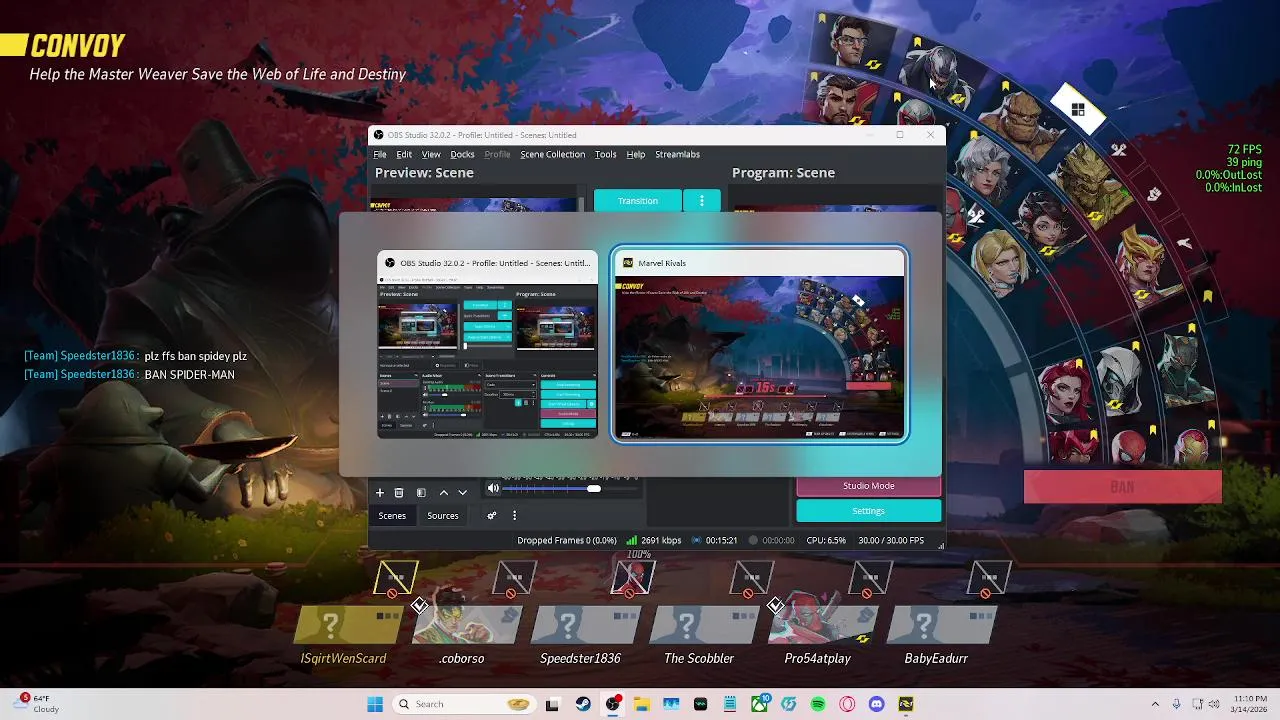1280x720 pixels.
Task: Open OBS Settings button
Action: tap(868, 510)
